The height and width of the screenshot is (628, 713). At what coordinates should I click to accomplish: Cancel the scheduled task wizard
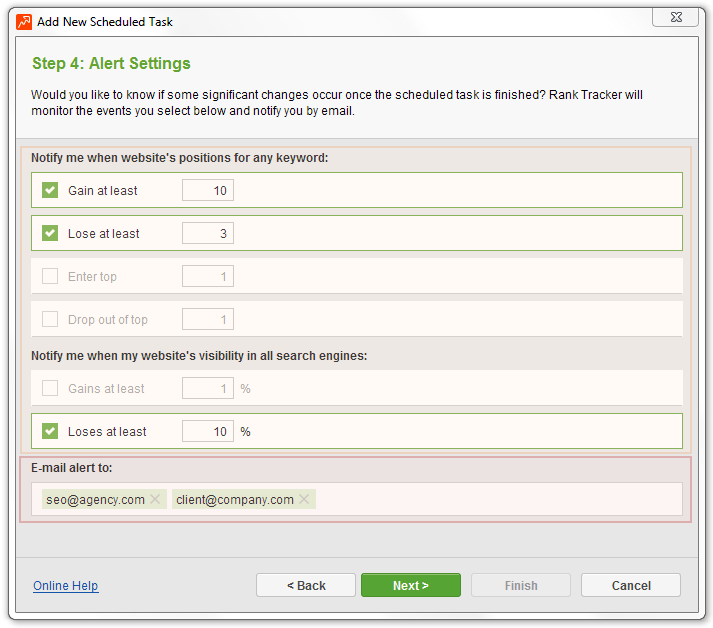pos(631,585)
